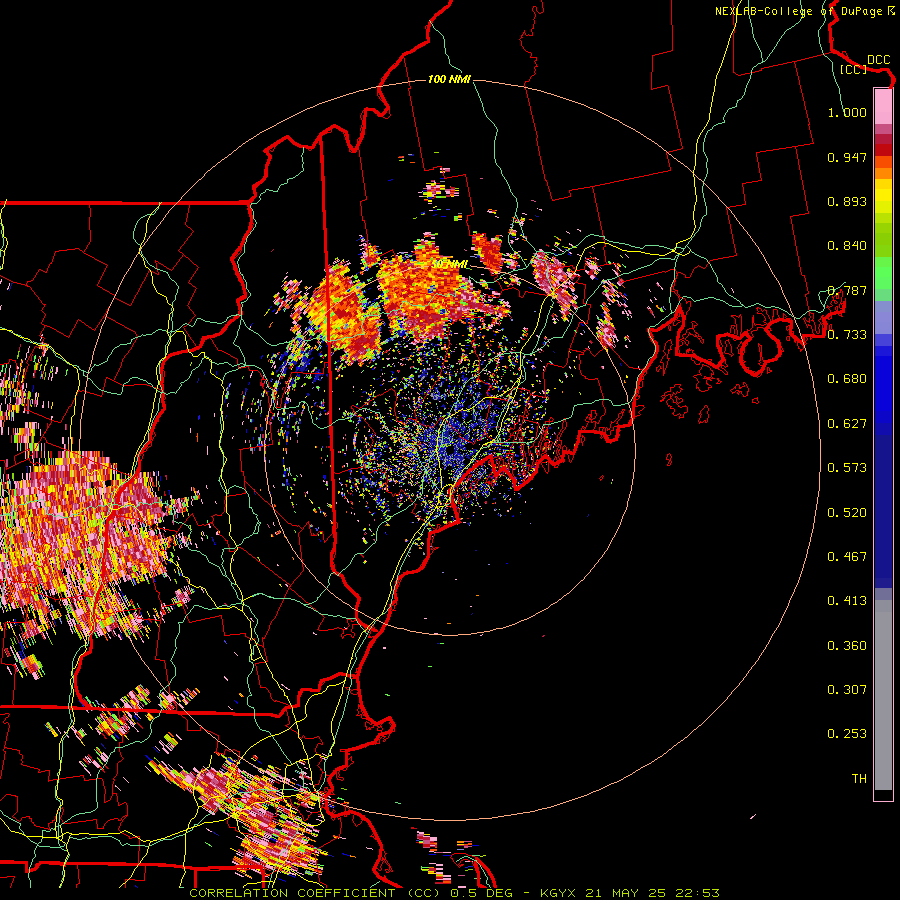Viewport: 900px width, 900px height.
Task: Click the 0.840 scale value
Action: pyautogui.click(x=847, y=246)
